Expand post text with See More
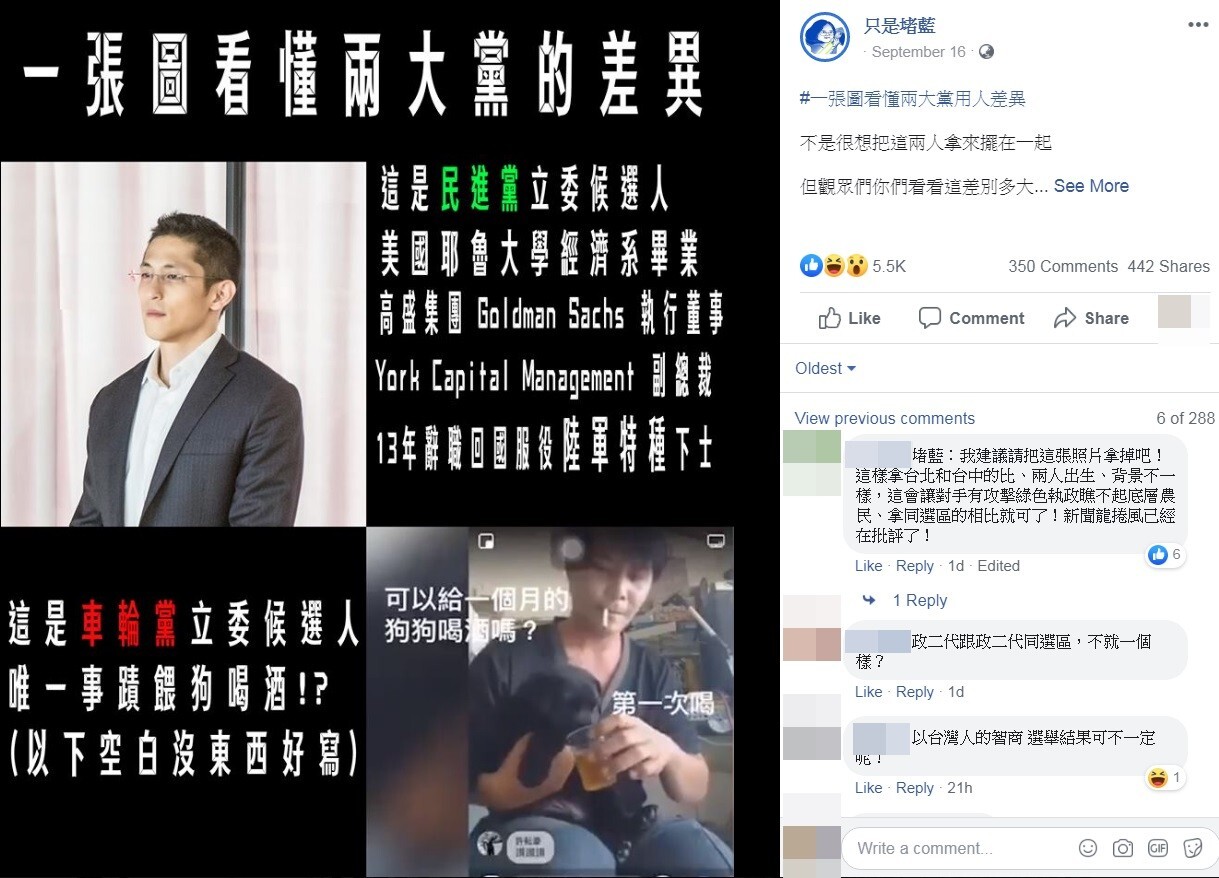Image resolution: width=1219 pixels, height=878 pixels. click(x=1091, y=186)
